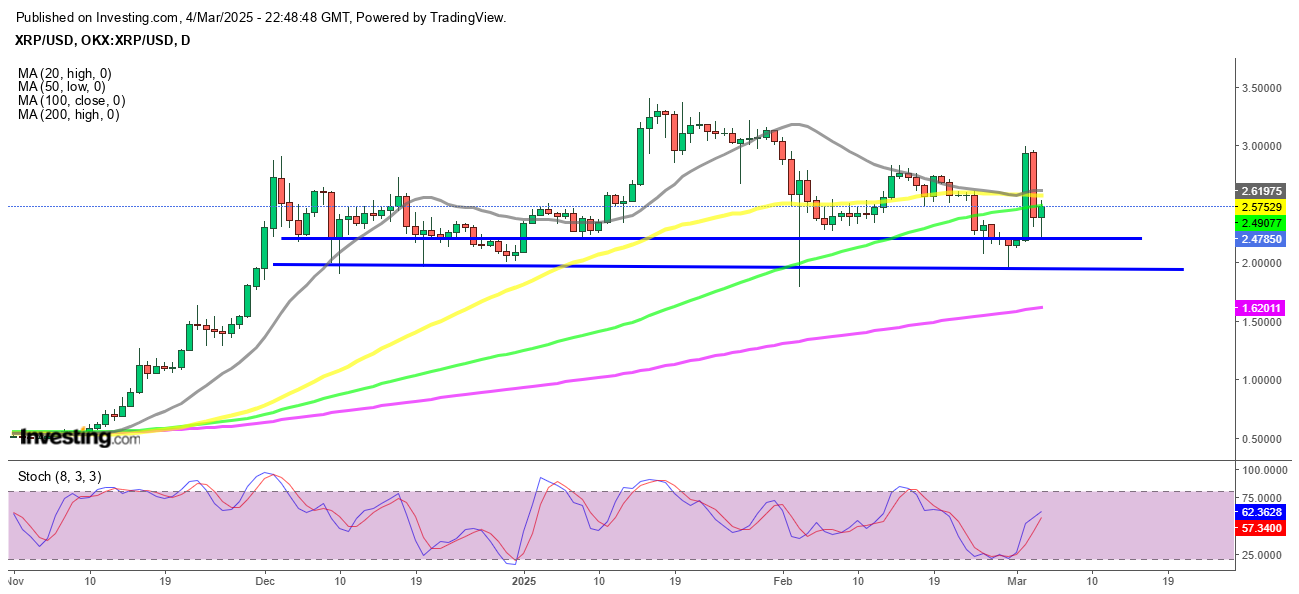Select the MA (20, high, 0) indicator label
The height and width of the screenshot is (594, 1299).
(65, 73)
